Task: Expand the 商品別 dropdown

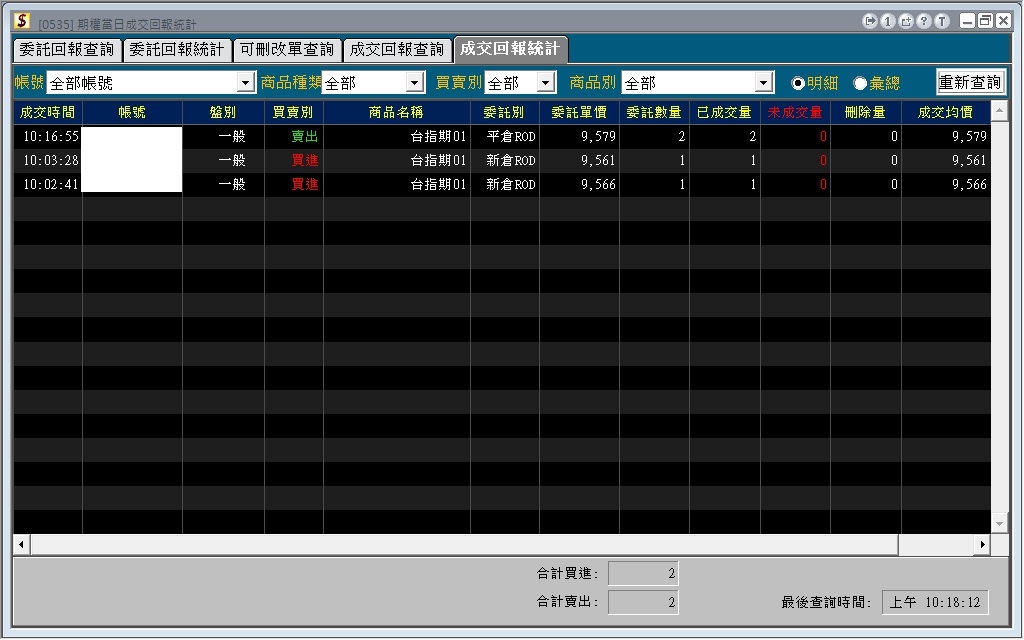Action: pyautogui.click(x=763, y=83)
